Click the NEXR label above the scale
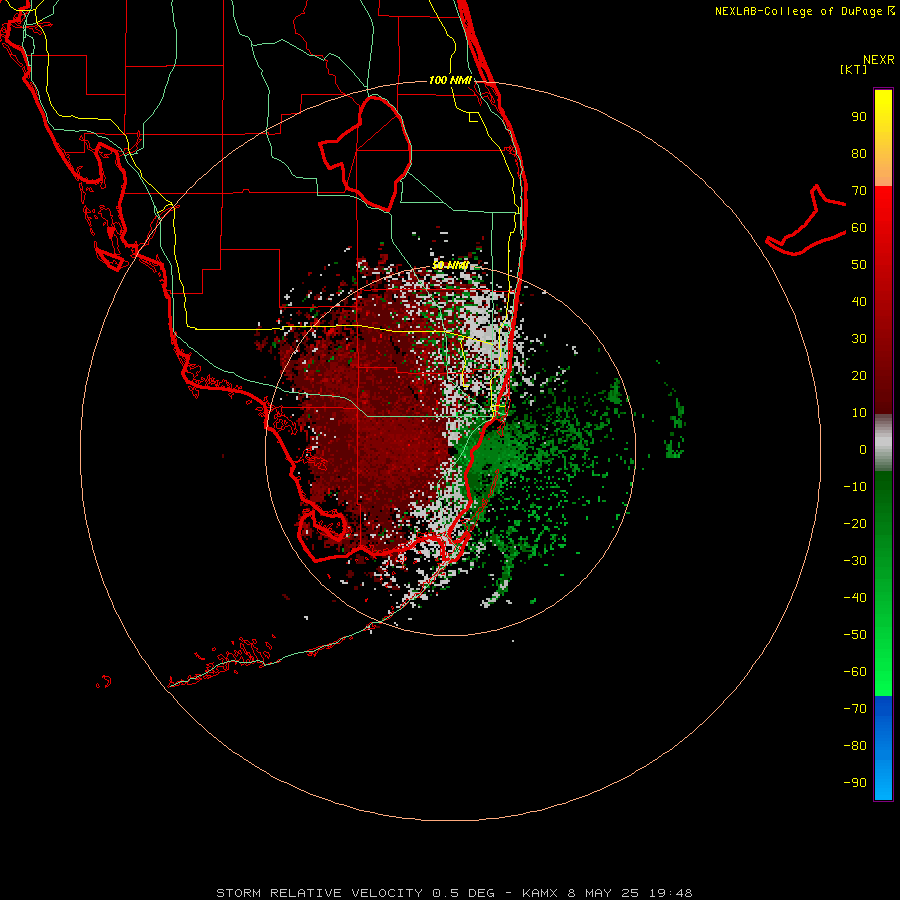Screen dimensions: 900x900 coord(879,60)
